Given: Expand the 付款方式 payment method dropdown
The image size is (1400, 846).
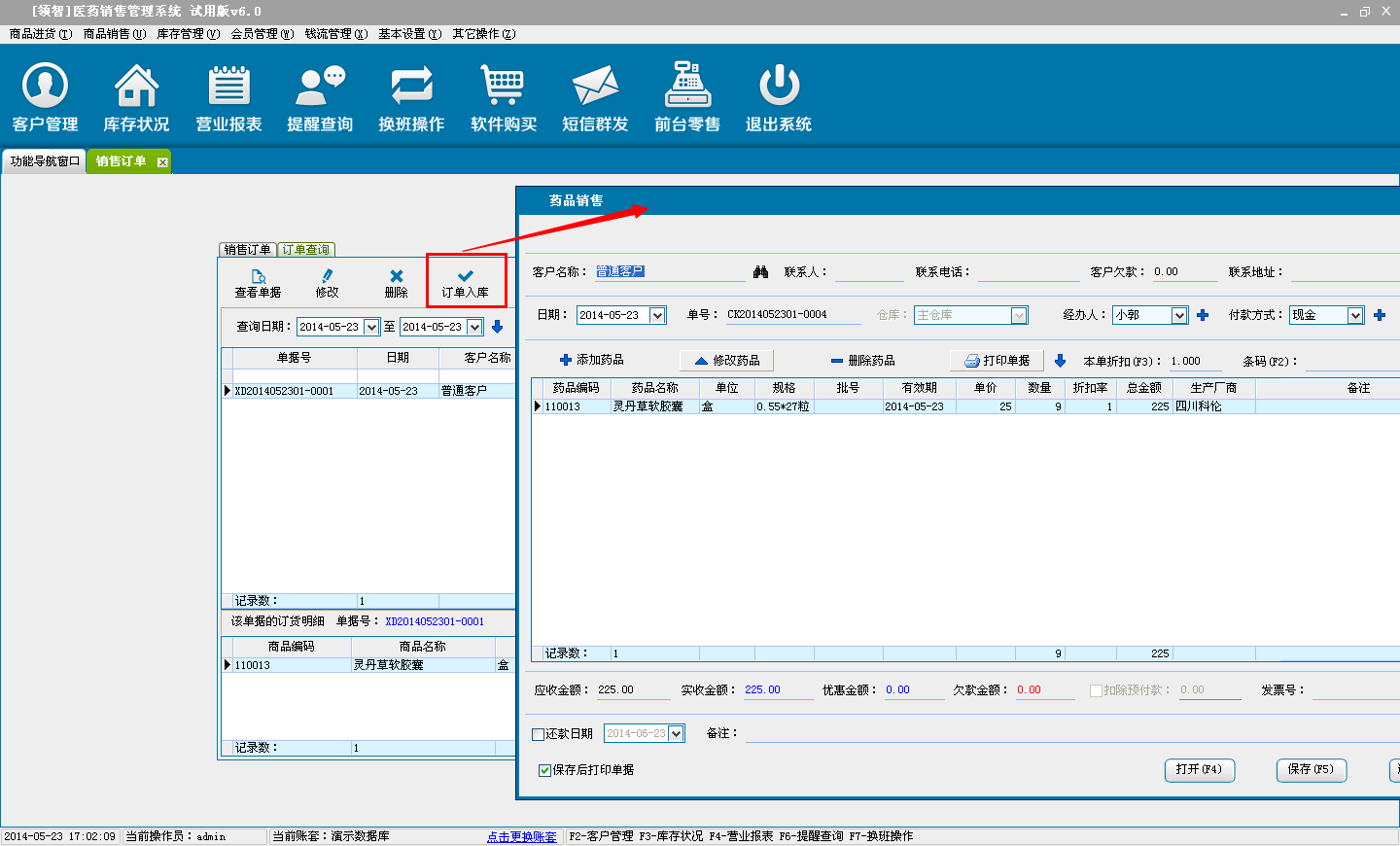Looking at the screenshot, I should (x=1355, y=315).
